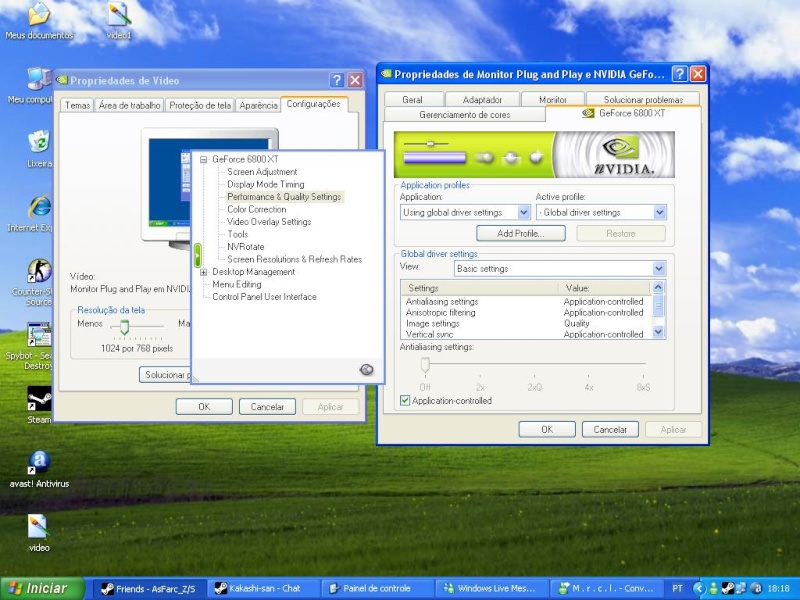Select the Menu Editing tree item

pos(237,284)
